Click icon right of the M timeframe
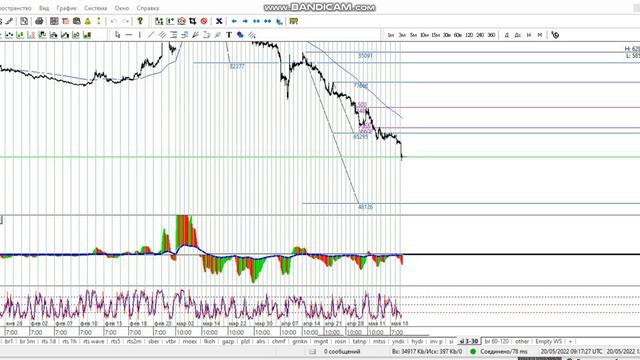The height and width of the screenshot is (360, 640). coord(555,35)
